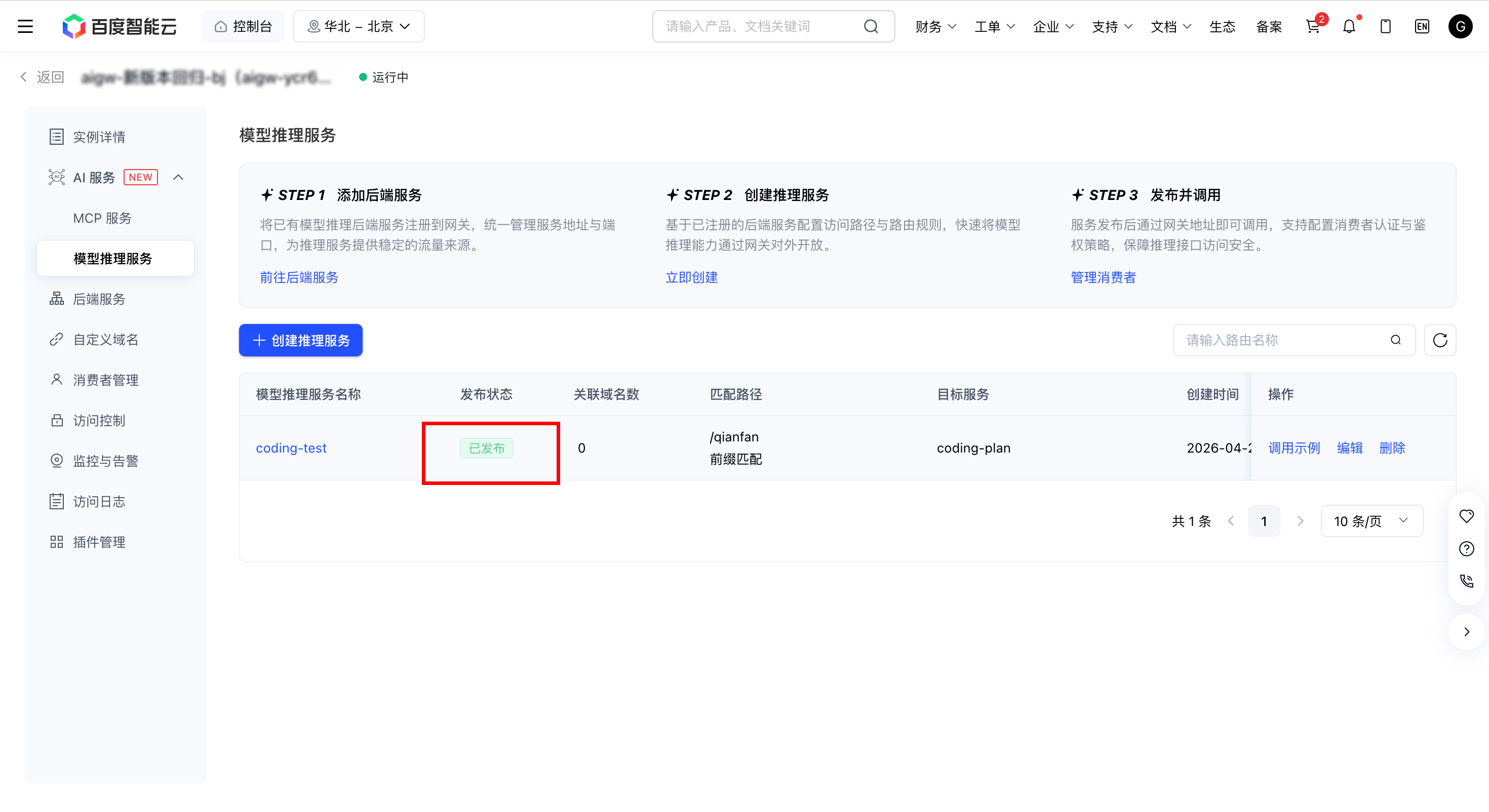Follow the 立即创建 link
This screenshot has height=812, width=1489.
(x=691, y=277)
